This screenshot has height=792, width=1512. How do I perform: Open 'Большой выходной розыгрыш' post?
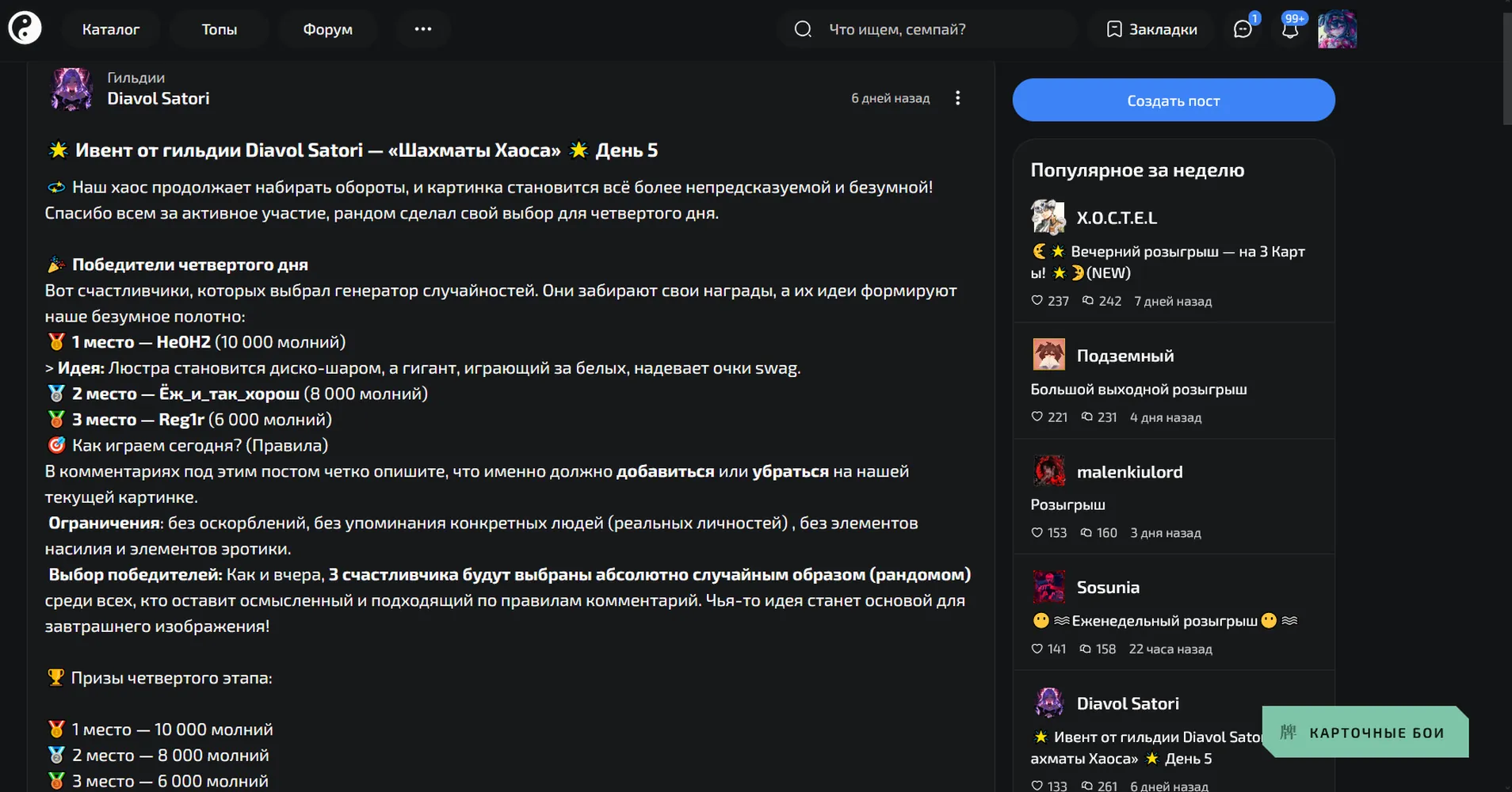(1139, 389)
